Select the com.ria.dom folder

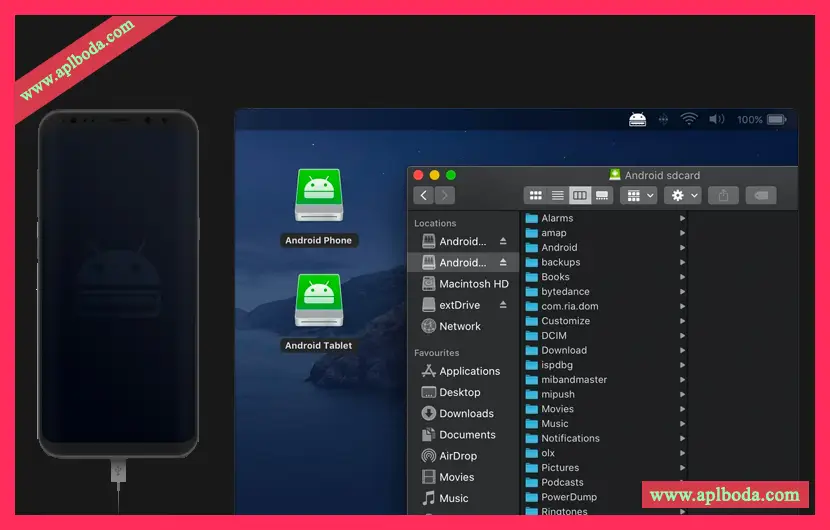(605, 306)
